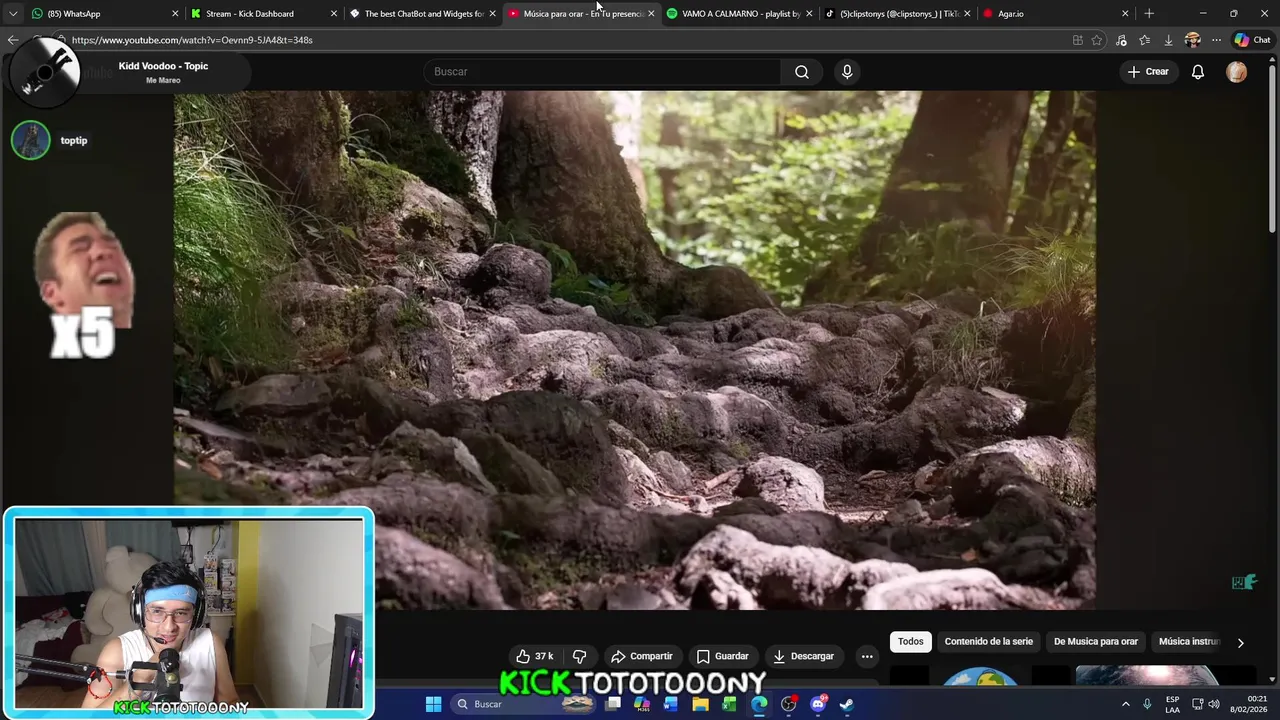The width and height of the screenshot is (1280, 720).
Task: Add page to favorites star icon
Action: 1097,40
